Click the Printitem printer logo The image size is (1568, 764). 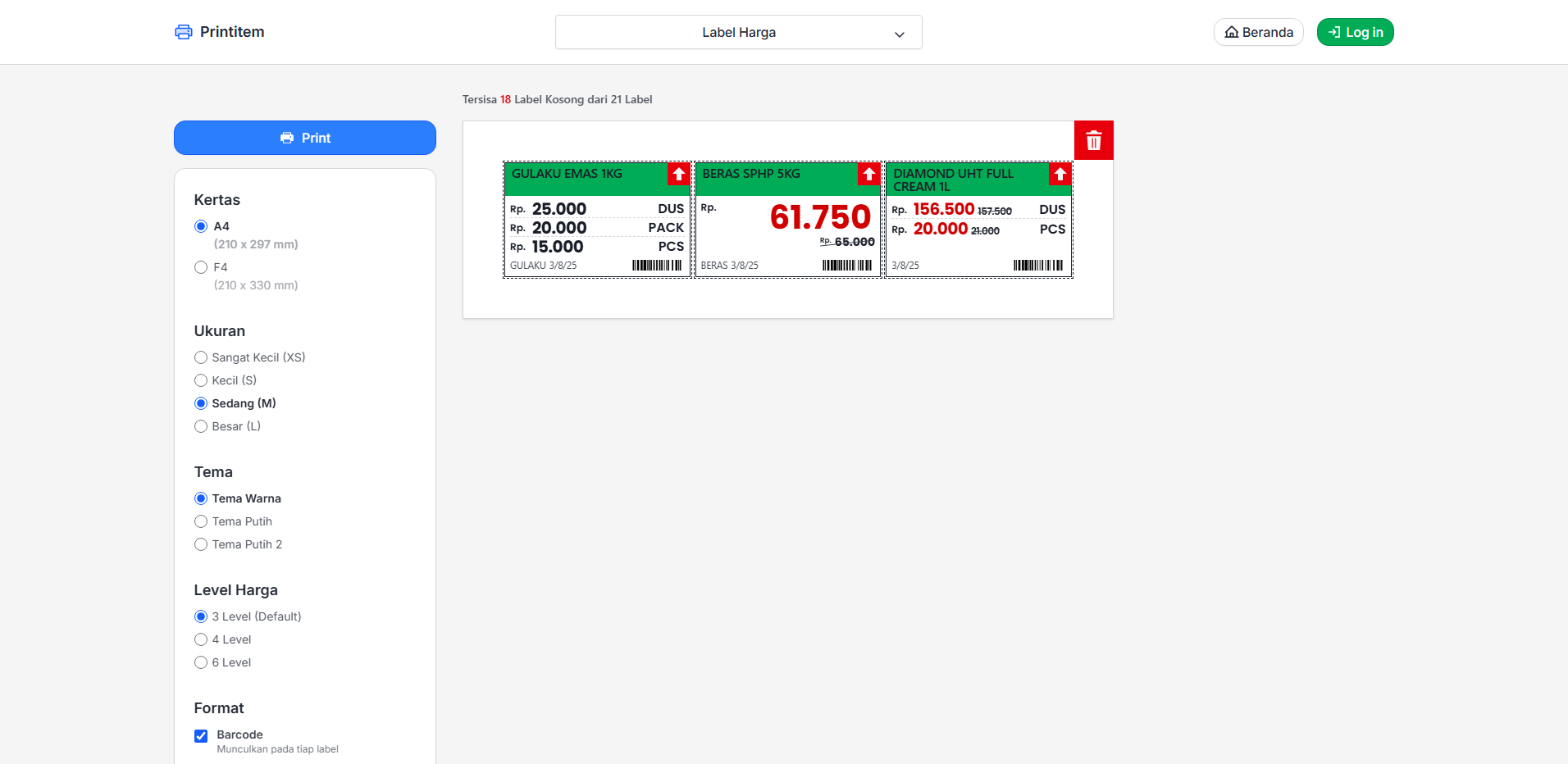pyautogui.click(x=184, y=32)
